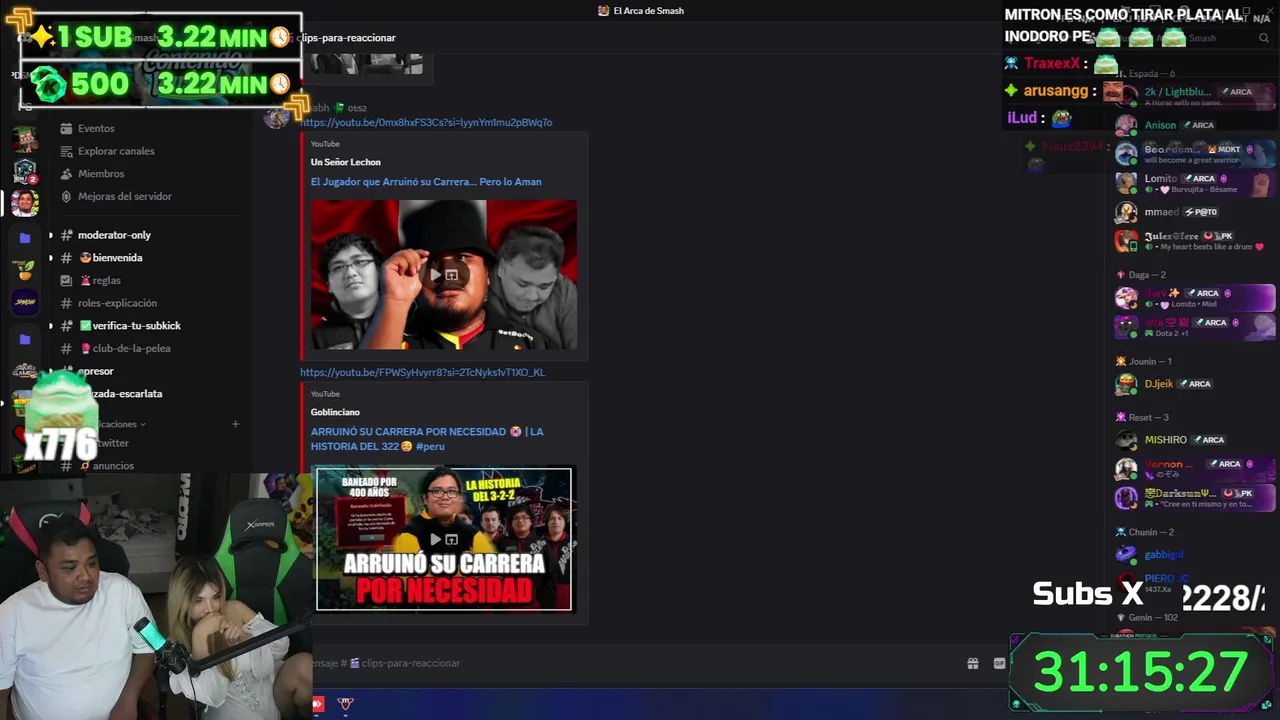Collapse the channel category chevron near plus
The height and width of the screenshot is (720, 1280).
tap(143, 424)
